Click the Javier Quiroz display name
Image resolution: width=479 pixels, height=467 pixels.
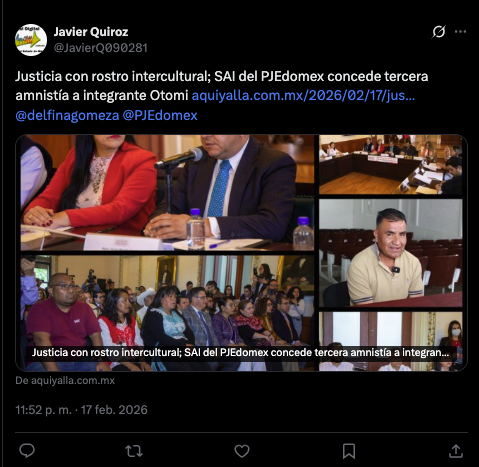91,32
